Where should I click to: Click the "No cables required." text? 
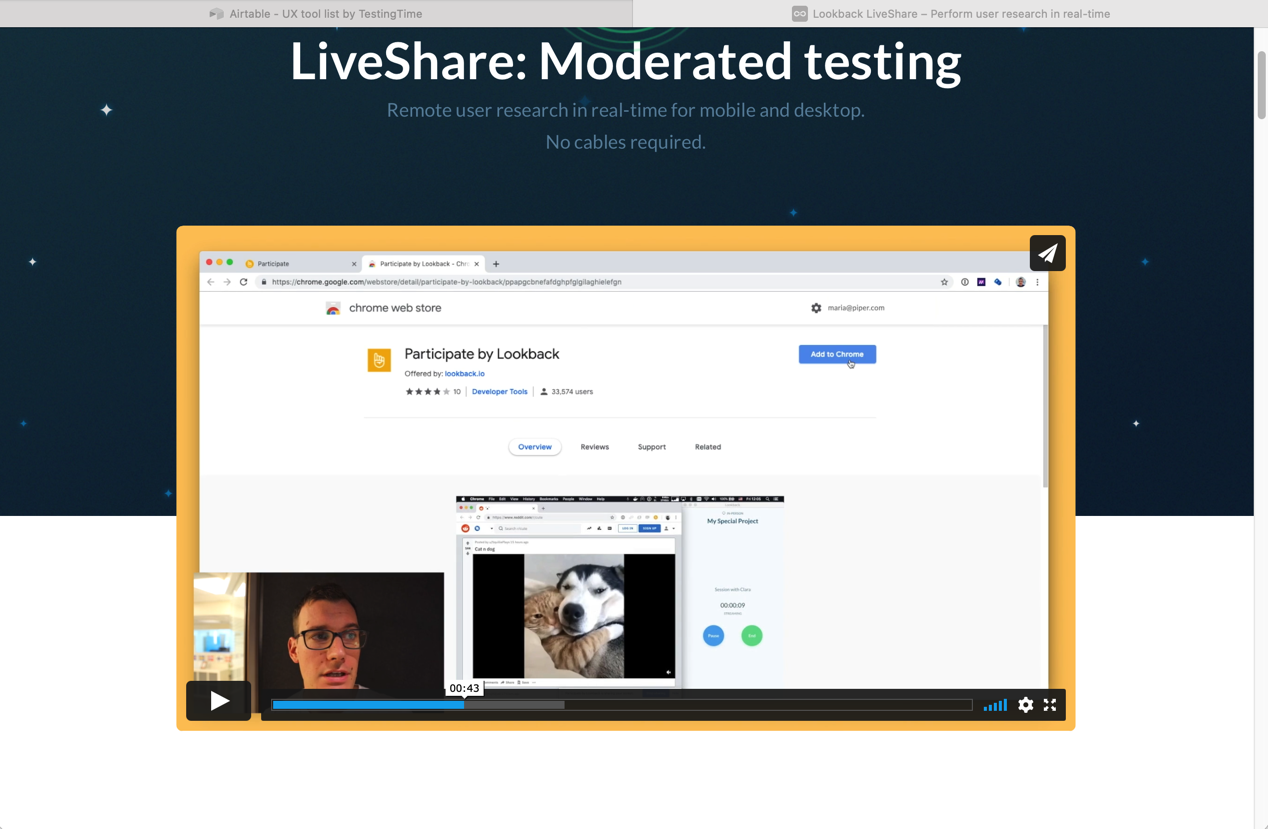pyautogui.click(x=626, y=142)
